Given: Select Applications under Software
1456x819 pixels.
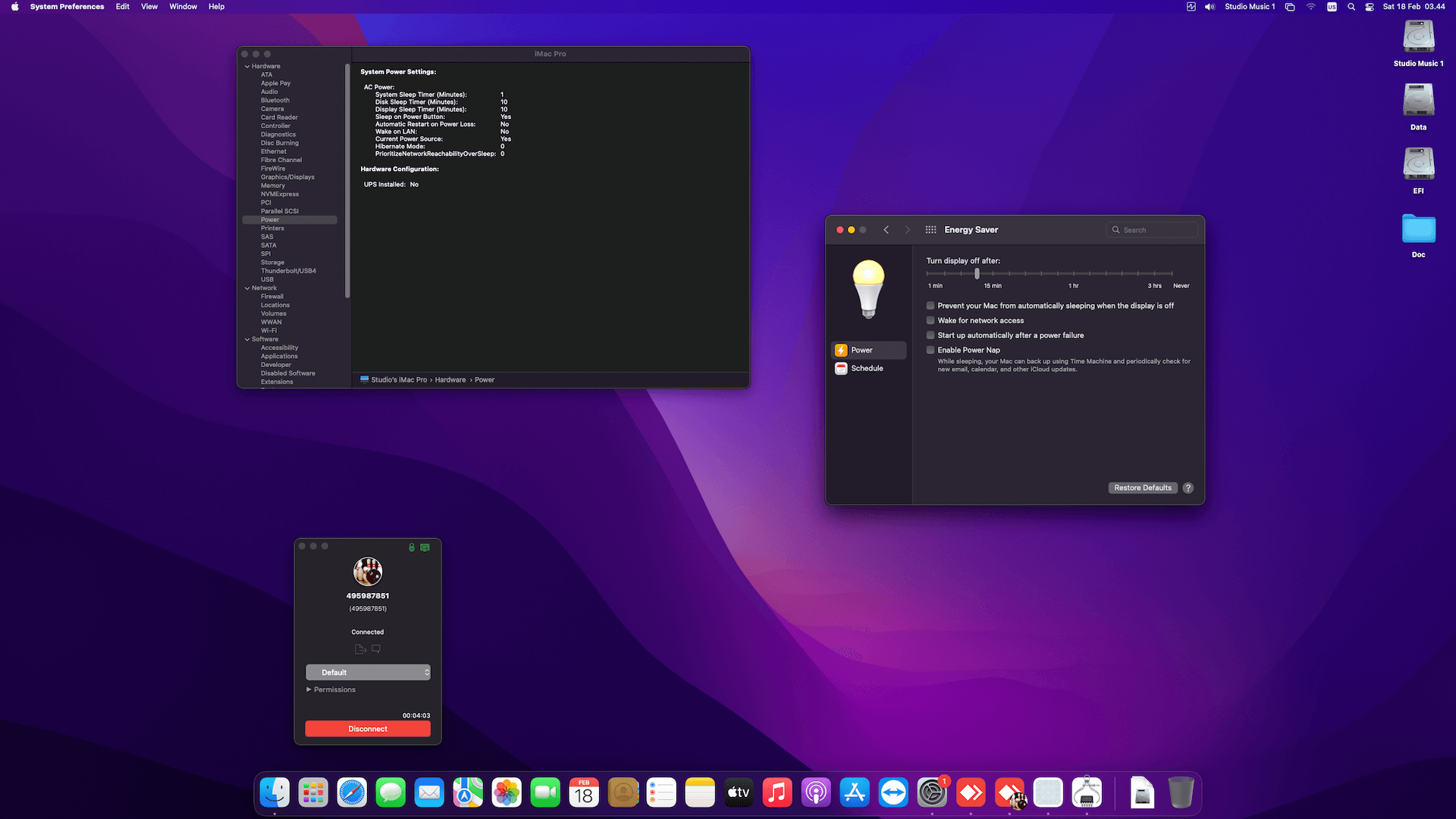Looking at the screenshot, I should [x=279, y=356].
